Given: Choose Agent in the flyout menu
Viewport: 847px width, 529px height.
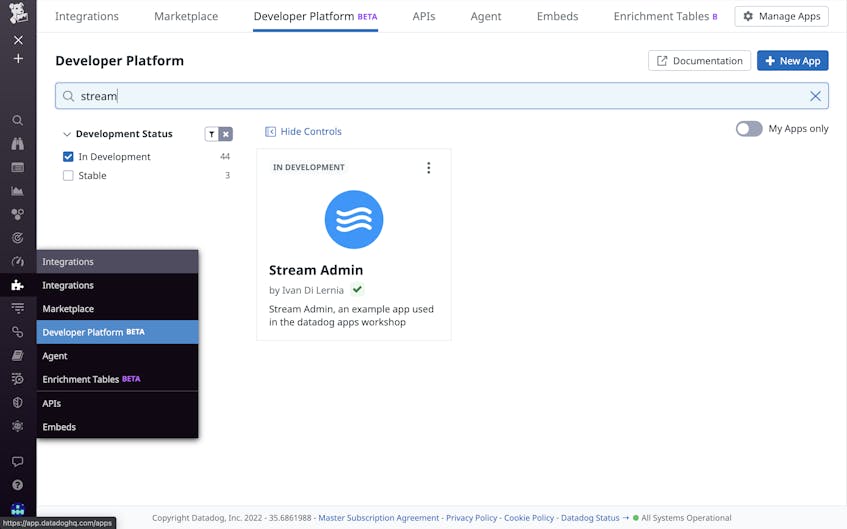Looking at the screenshot, I should 117,356.
